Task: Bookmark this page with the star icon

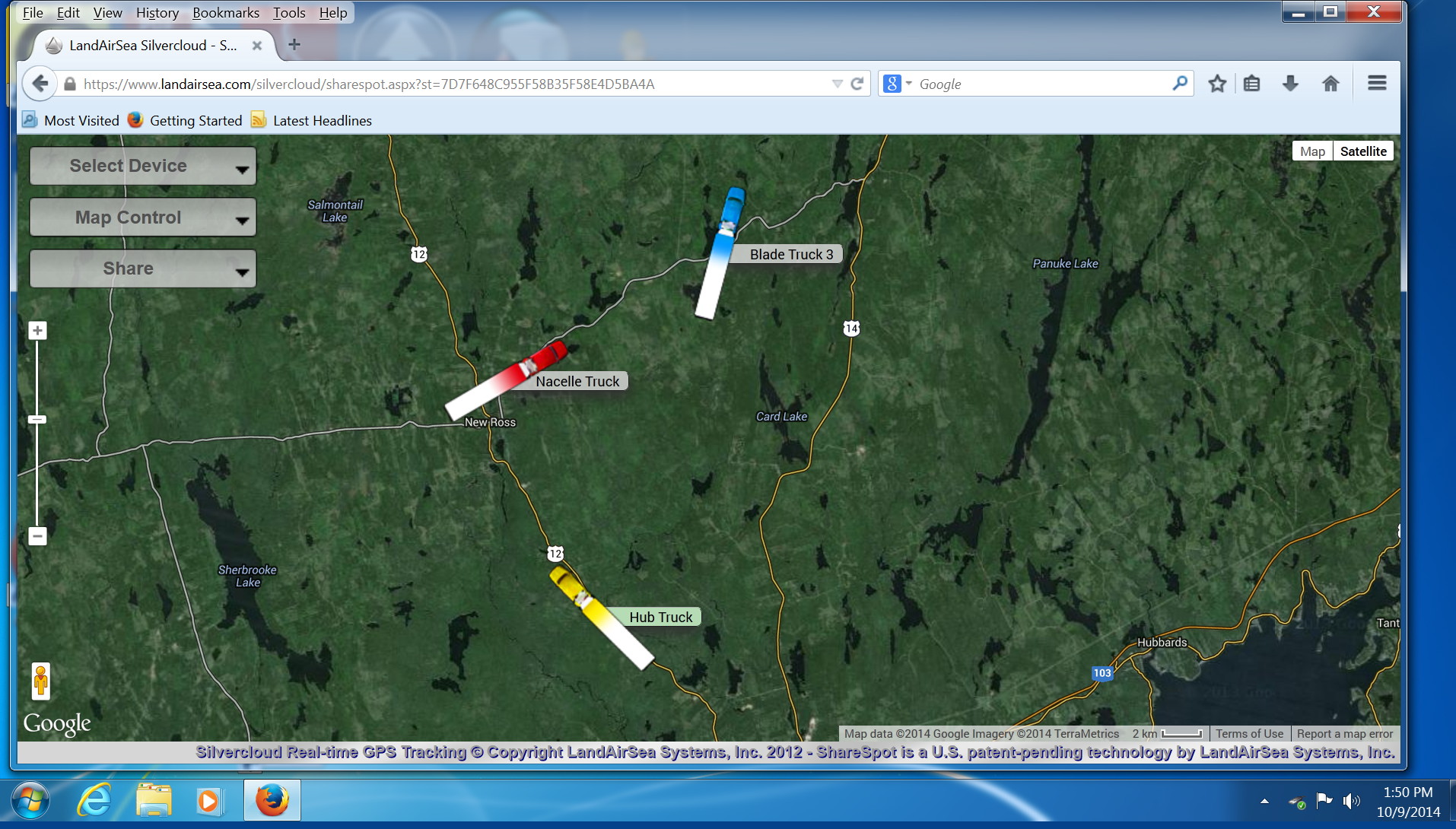Action: [x=1217, y=84]
